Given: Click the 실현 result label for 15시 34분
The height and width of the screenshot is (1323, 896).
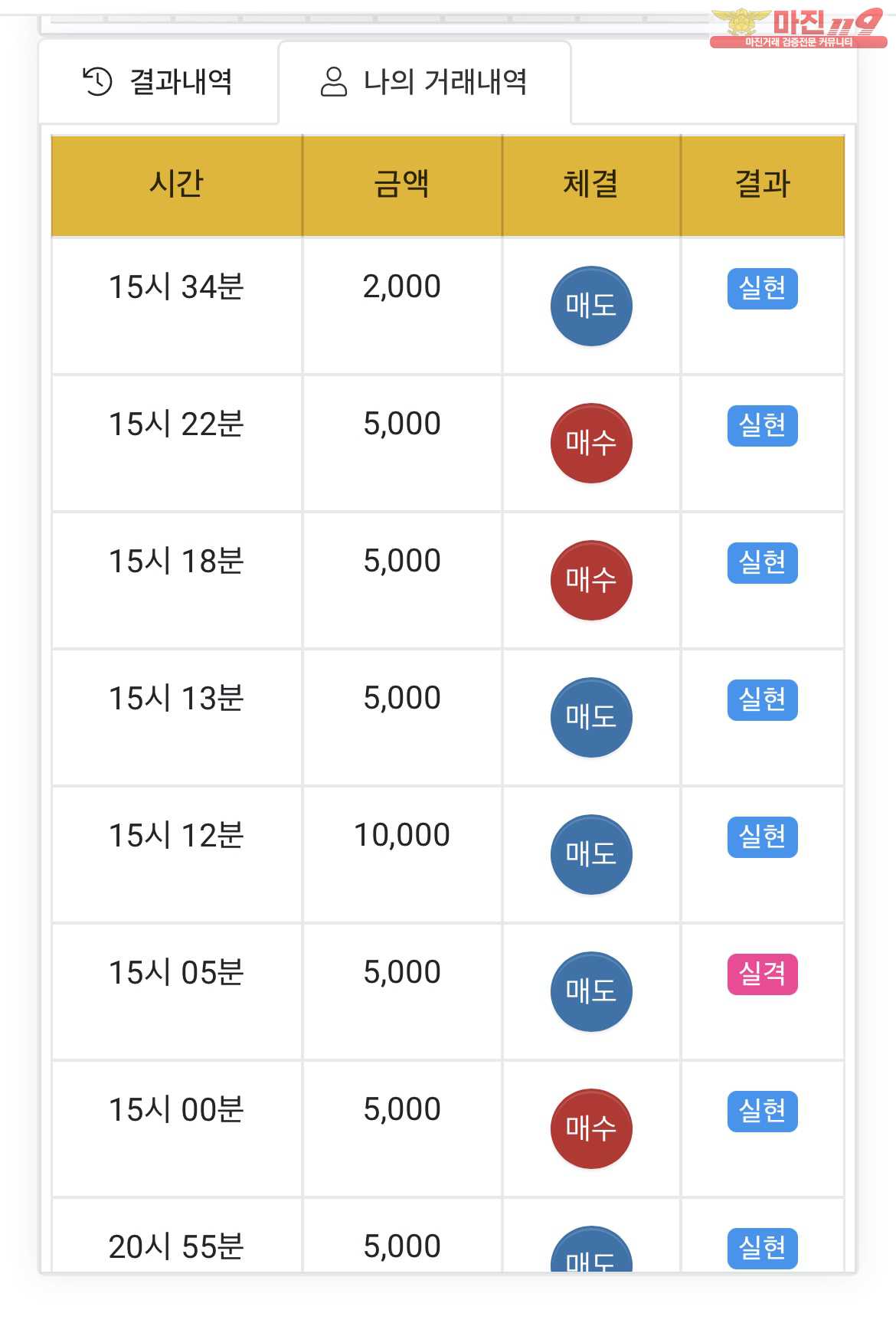Looking at the screenshot, I should 762,289.
